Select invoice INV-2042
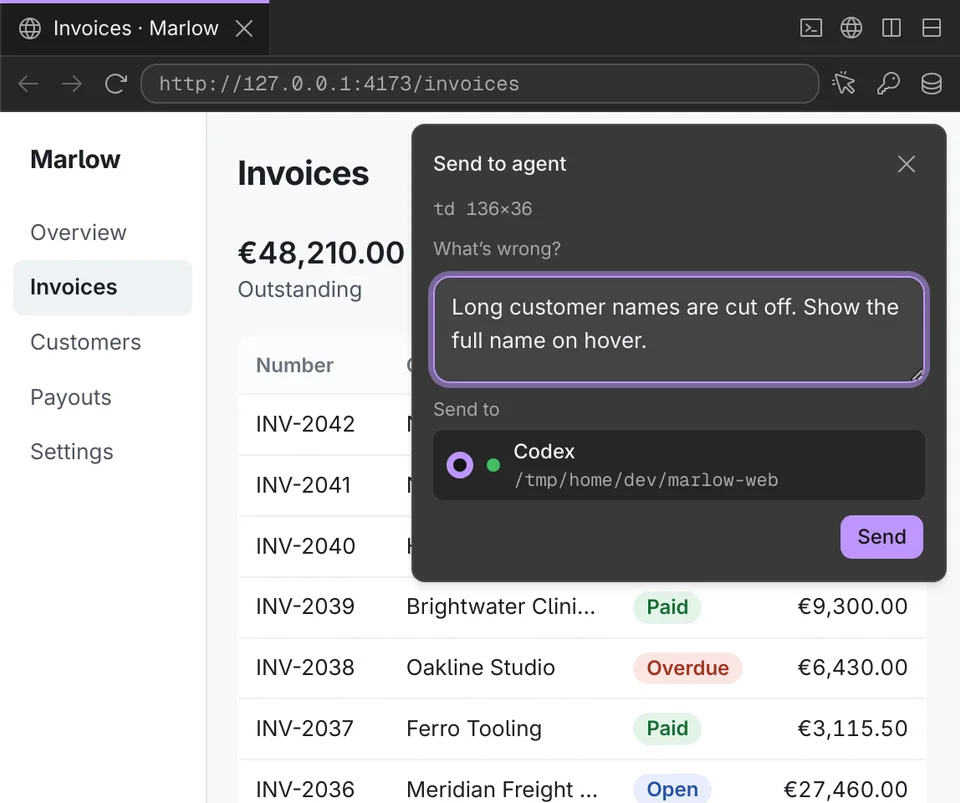960x803 pixels. tap(305, 424)
